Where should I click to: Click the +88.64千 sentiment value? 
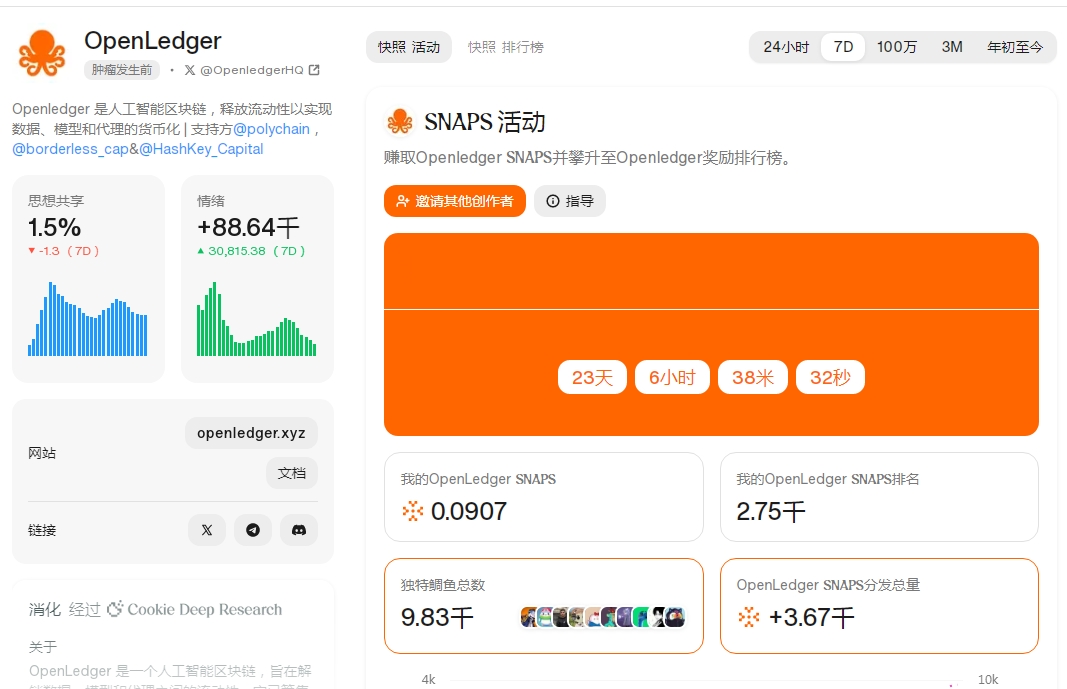[x=248, y=227]
